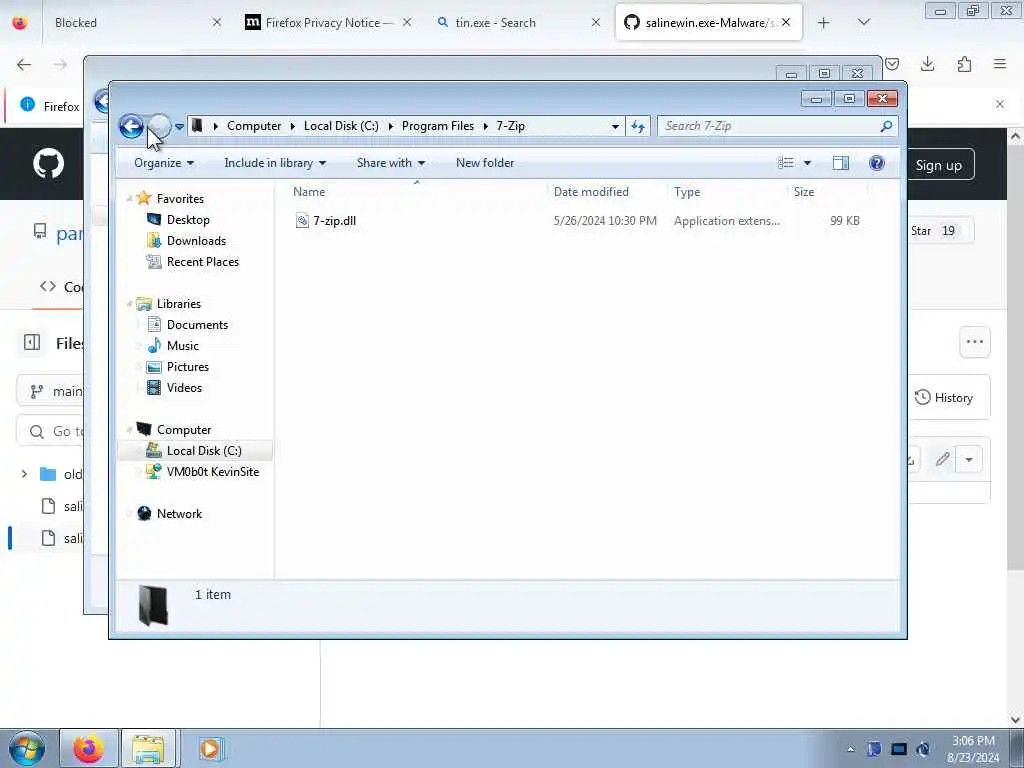Open Documents library

[x=197, y=325]
